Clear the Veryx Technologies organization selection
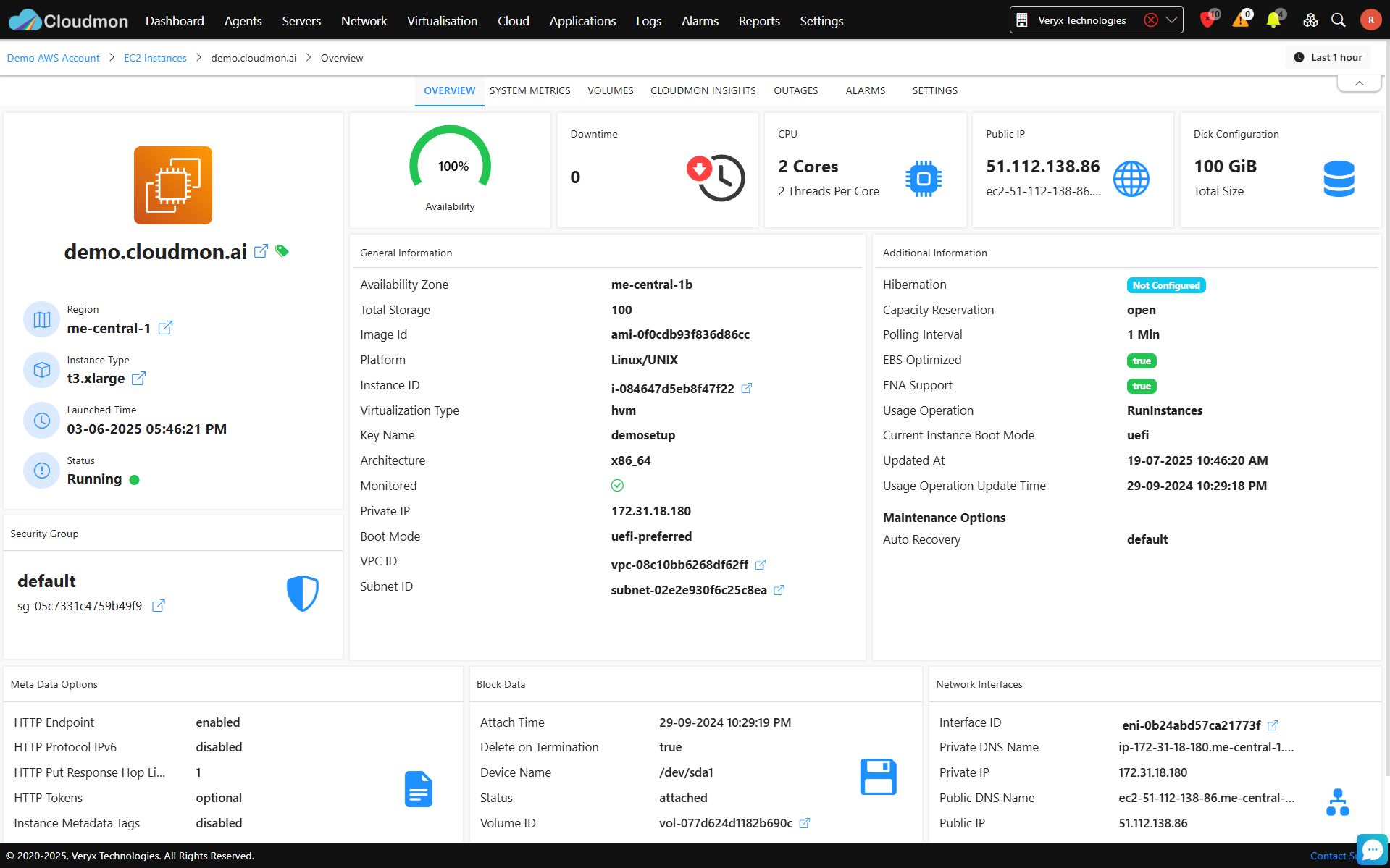The image size is (1390, 868). tap(1150, 20)
